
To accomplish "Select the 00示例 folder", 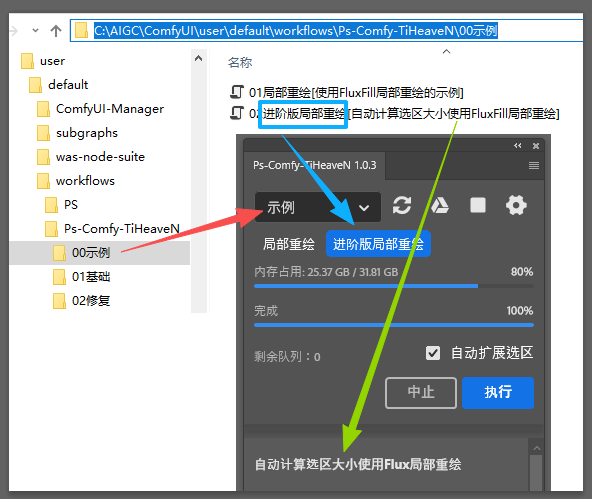I will pyautogui.click(x=91, y=253).
